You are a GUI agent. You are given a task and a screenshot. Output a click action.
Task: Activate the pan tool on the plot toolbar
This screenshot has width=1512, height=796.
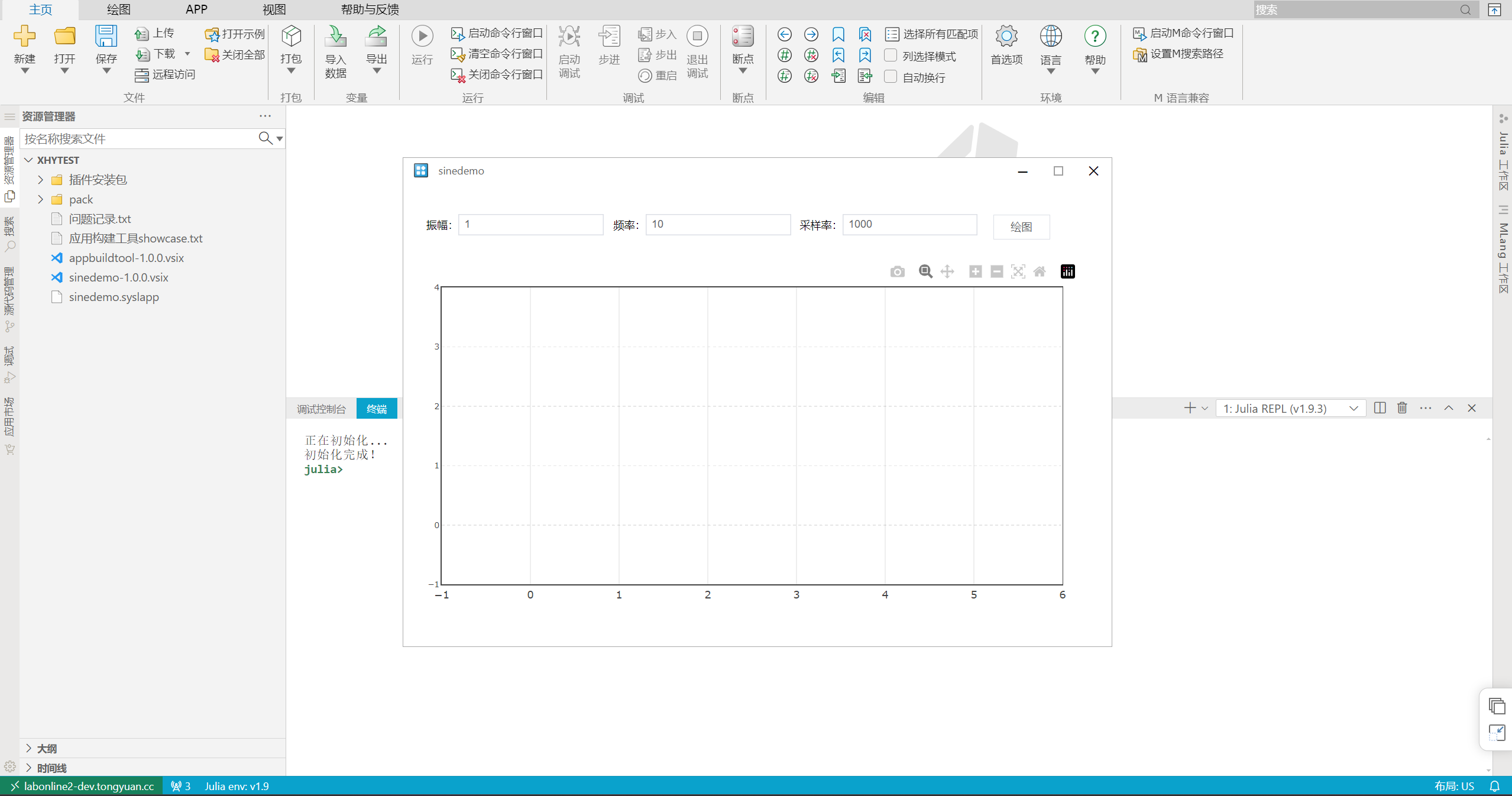point(947,271)
